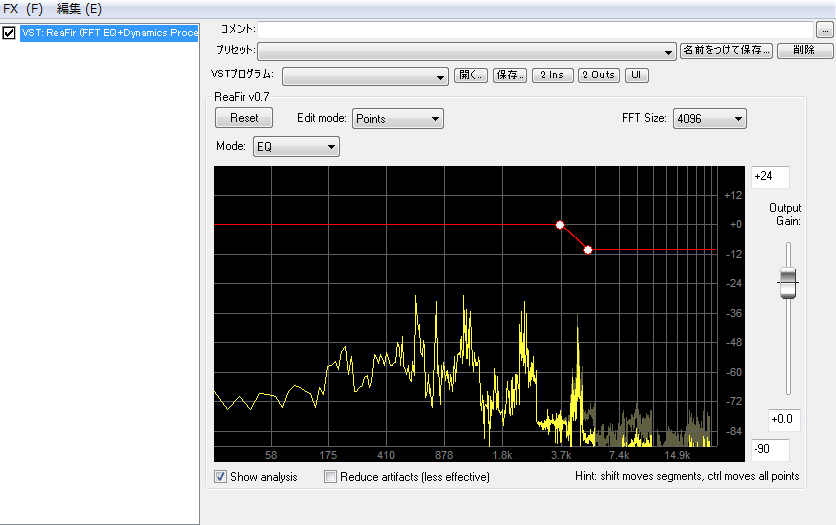Image resolution: width=836 pixels, height=525 pixels.
Task: Open the 編集 (E) menu
Action: (x=79, y=9)
